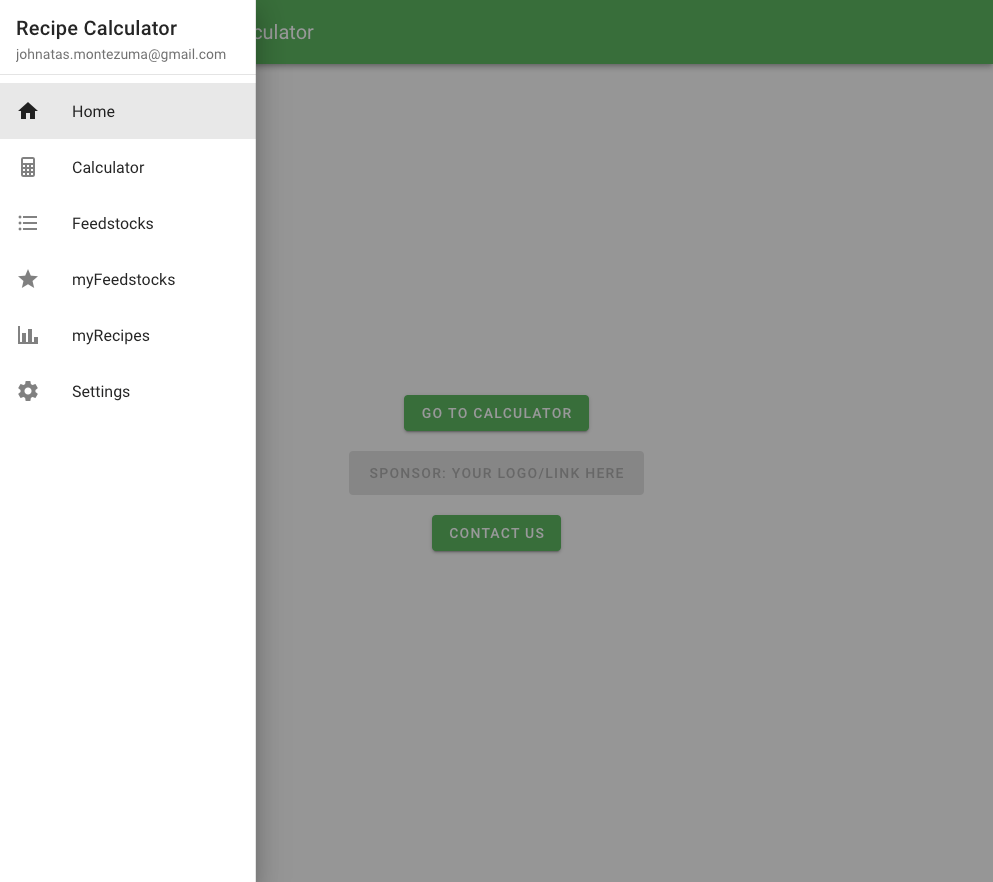Click the Calculator icon in the drawer
Image resolution: width=993 pixels, height=882 pixels.
(x=28, y=167)
